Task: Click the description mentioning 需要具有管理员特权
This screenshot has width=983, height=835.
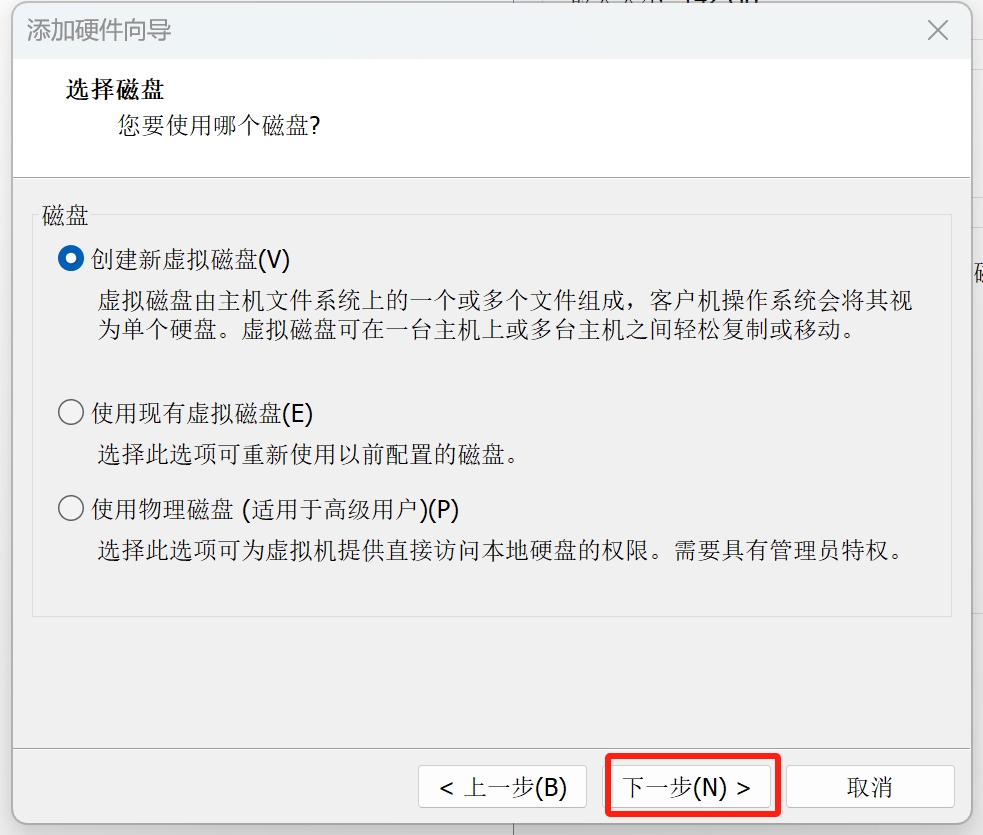Action: [500, 550]
